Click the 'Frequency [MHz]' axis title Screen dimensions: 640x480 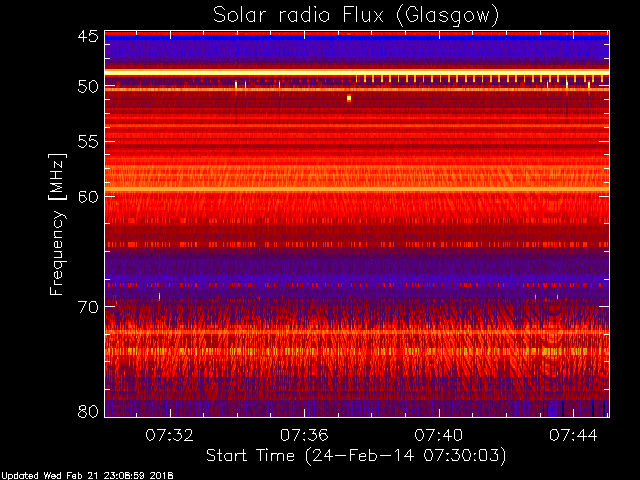pos(57,224)
